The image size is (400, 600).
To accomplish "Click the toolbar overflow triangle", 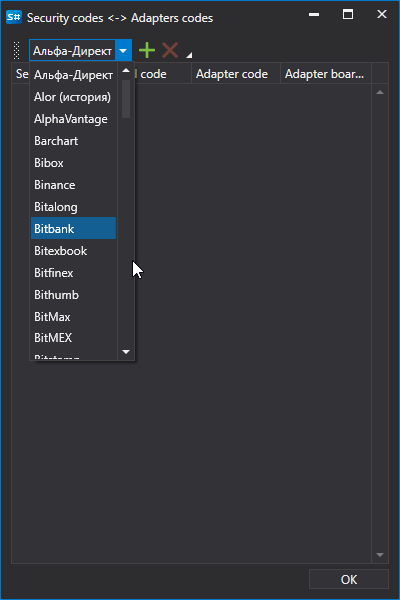I will pyautogui.click(x=189, y=55).
